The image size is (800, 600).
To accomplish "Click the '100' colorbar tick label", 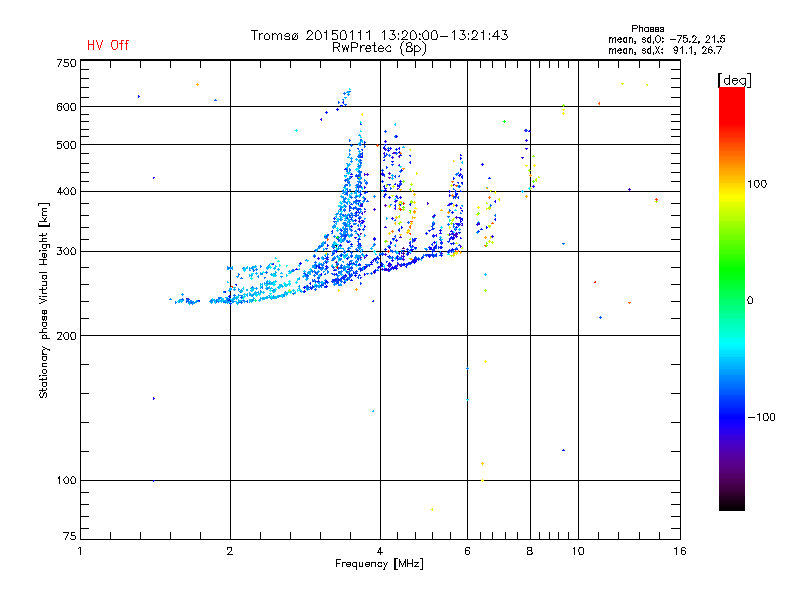I will click(x=757, y=184).
